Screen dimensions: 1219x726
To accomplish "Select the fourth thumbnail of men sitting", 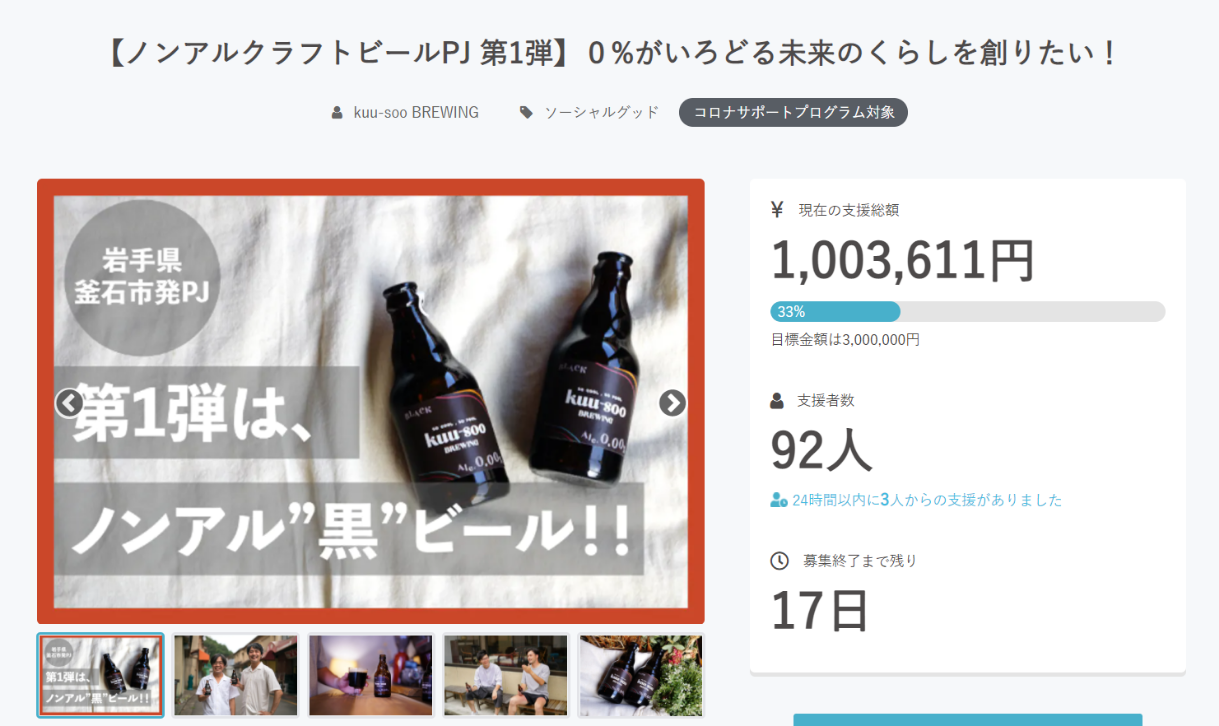I will [506, 675].
